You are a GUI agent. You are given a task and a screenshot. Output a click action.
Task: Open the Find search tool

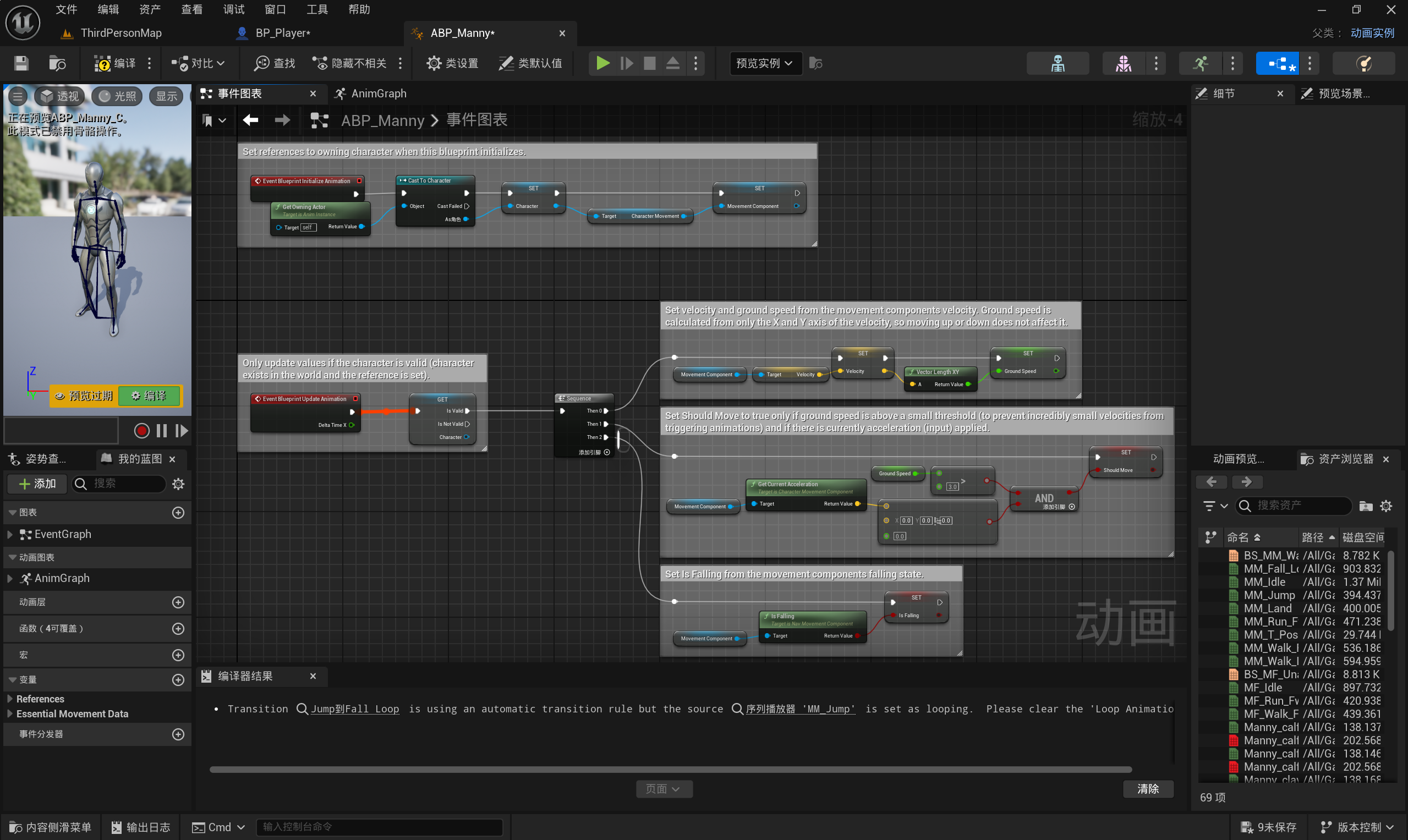[x=275, y=63]
